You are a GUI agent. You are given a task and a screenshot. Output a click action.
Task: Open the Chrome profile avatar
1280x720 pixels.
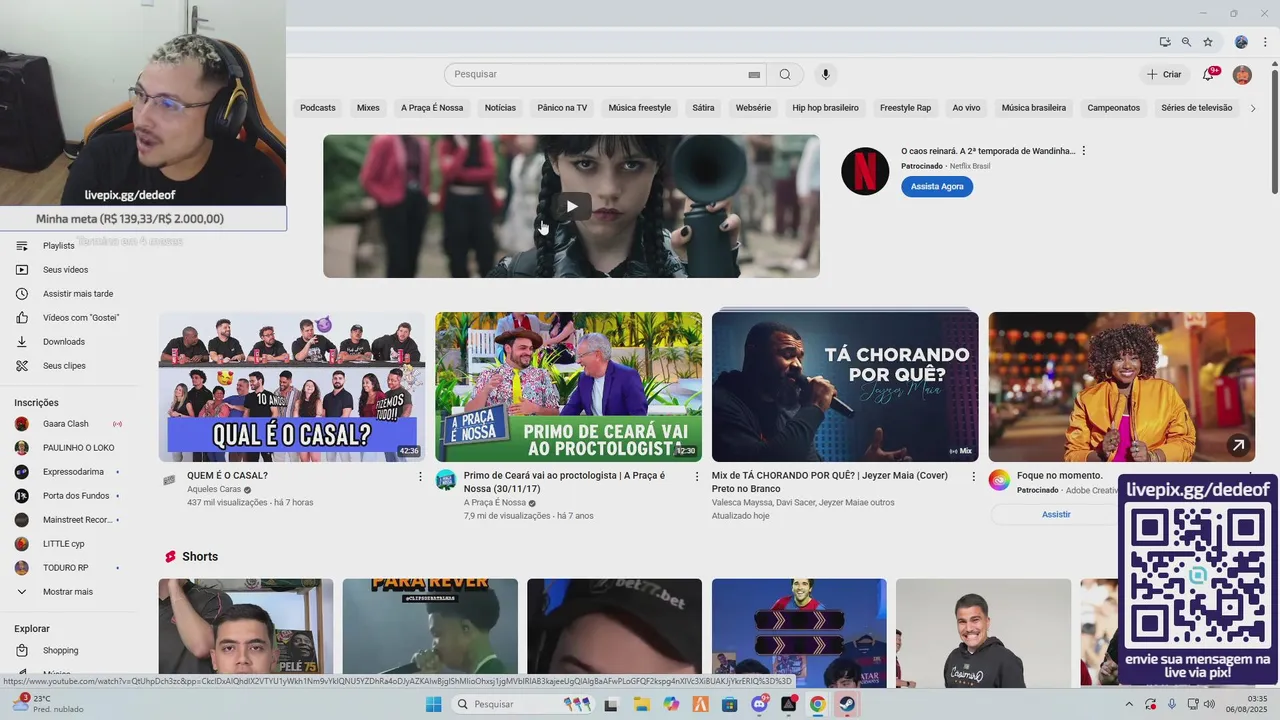pos(1241,42)
